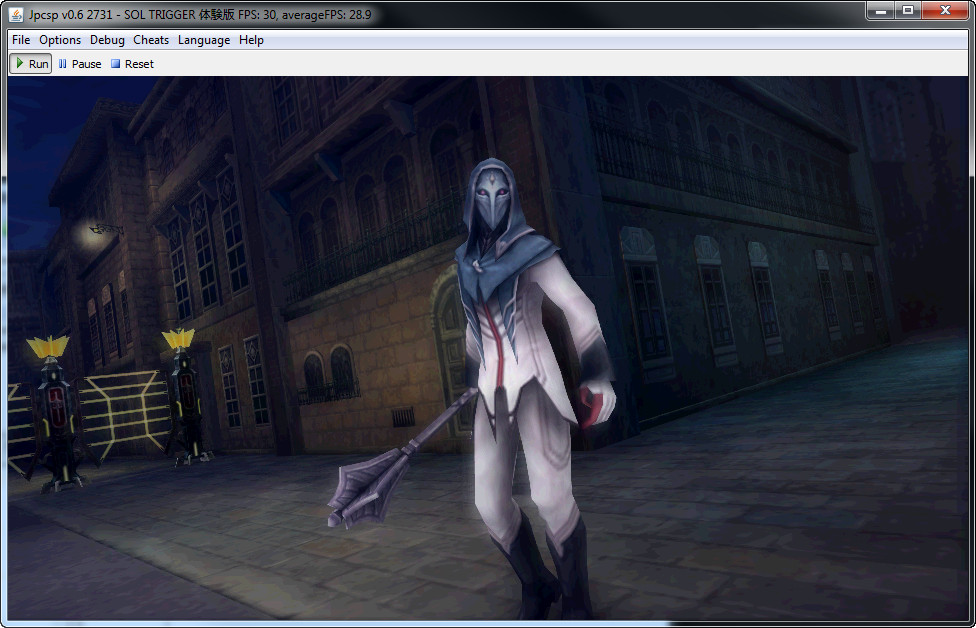Click the glowing street lamp on the wall
Image resolution: width=976 pixels, height=628 pixels.
coord(100,230)
